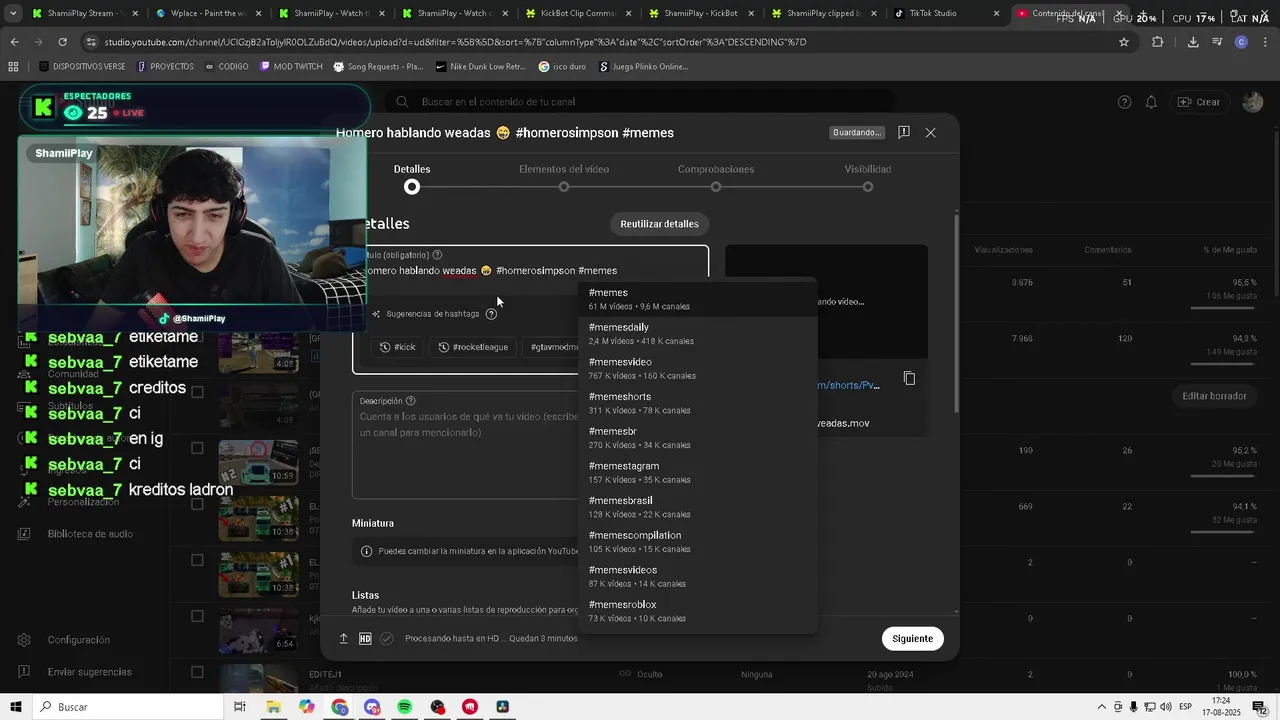
Task: Open YouTube Studio notifications bell
Action: [x=1151, y=102]
